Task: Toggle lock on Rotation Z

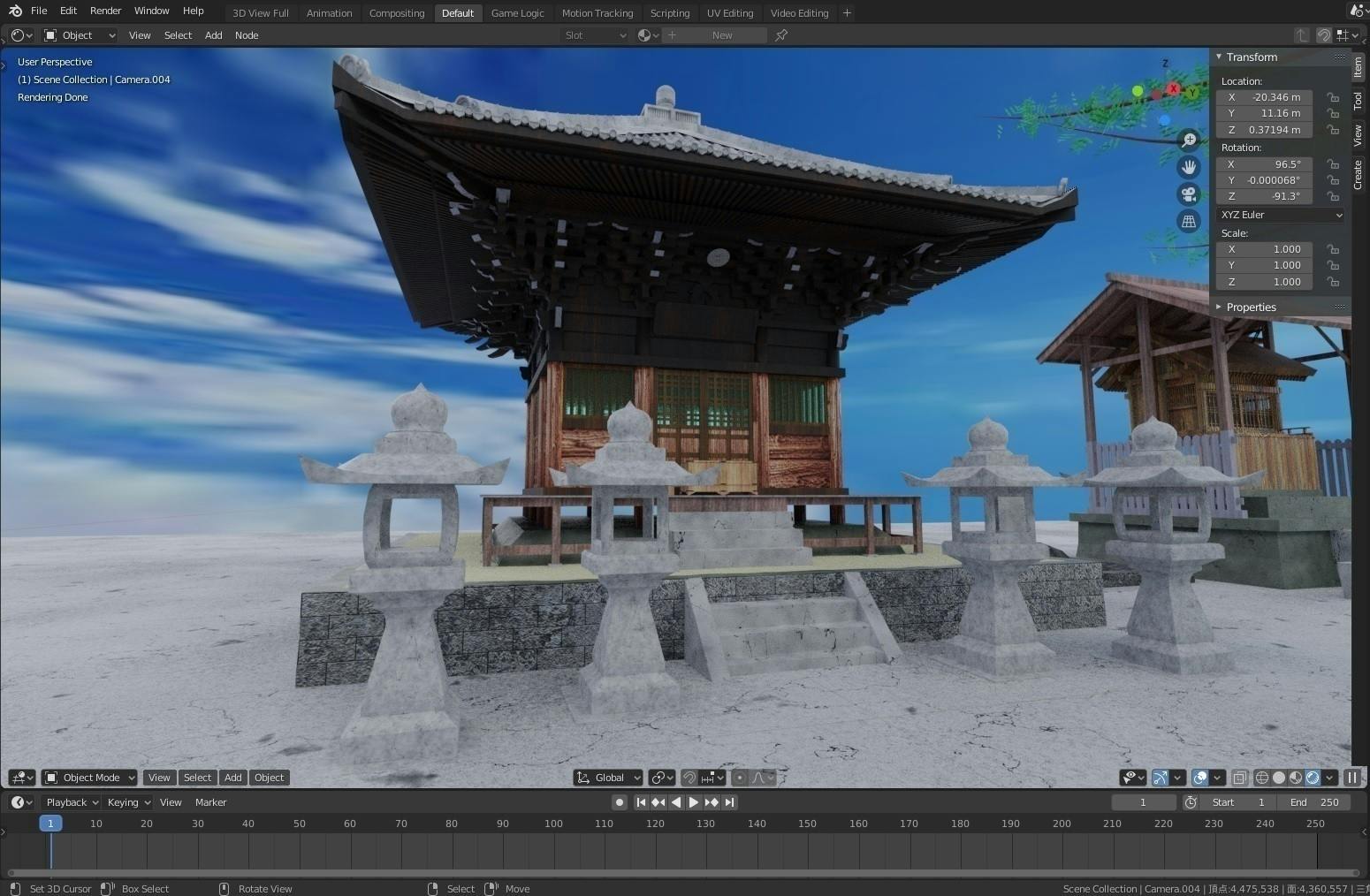Action: point(1332,196)
